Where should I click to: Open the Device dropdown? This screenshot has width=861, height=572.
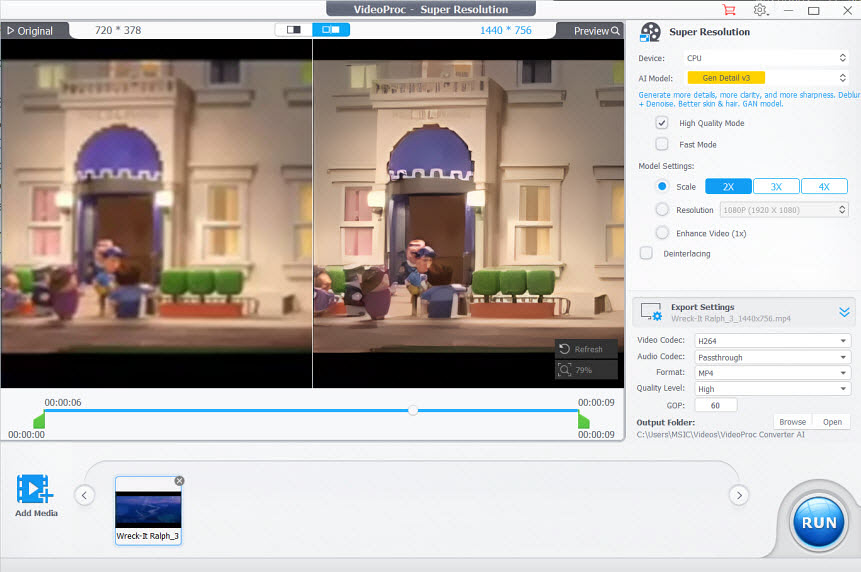point(766,58)
